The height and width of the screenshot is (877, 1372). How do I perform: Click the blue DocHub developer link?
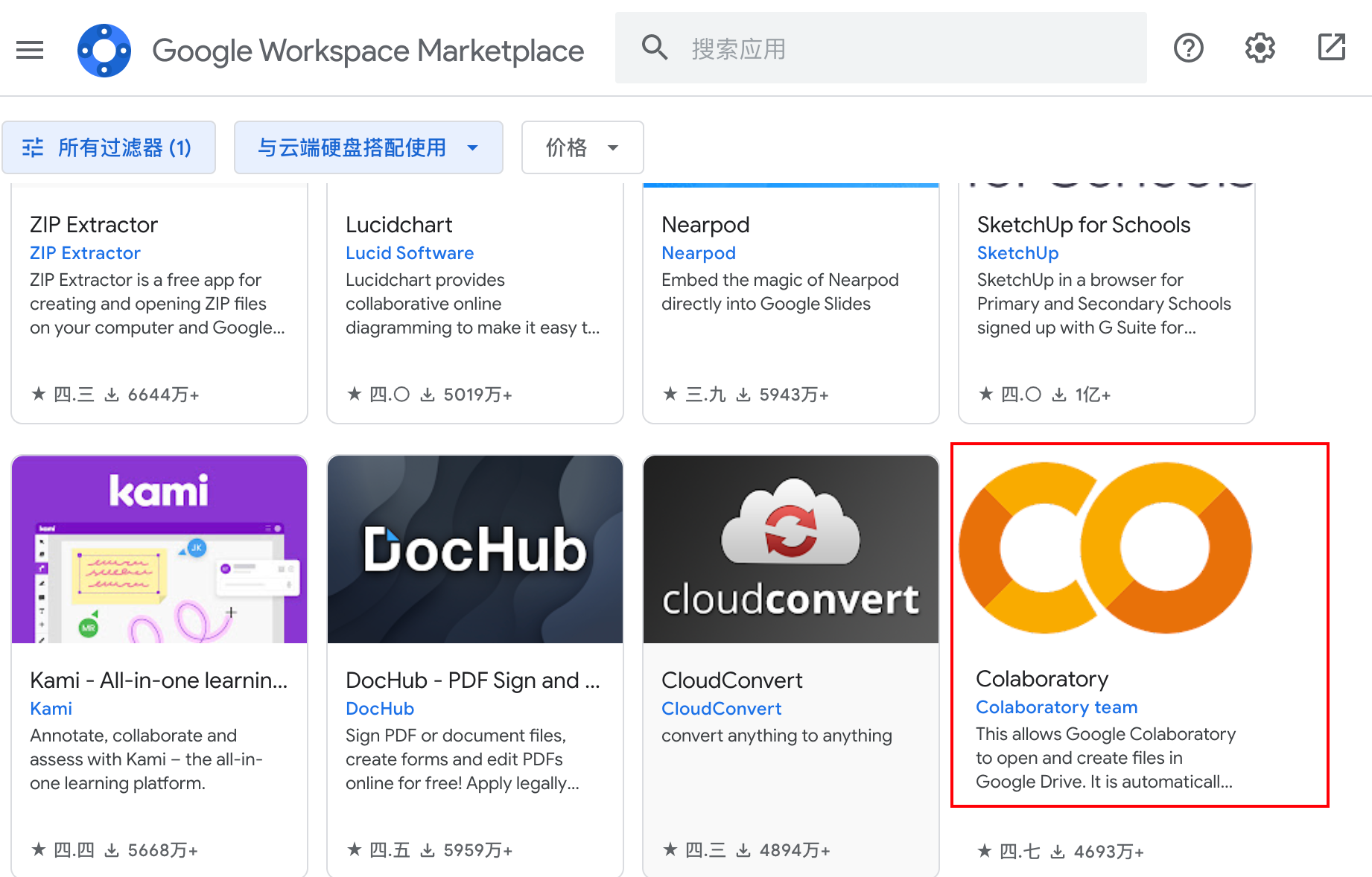pos(380,709)
